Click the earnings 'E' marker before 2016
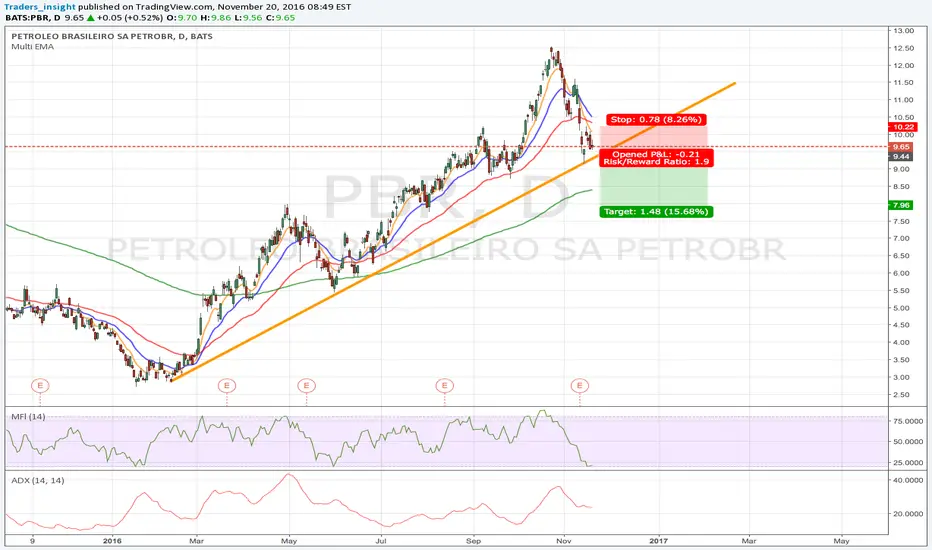This screenshot has width=932, height=550. 40,385
